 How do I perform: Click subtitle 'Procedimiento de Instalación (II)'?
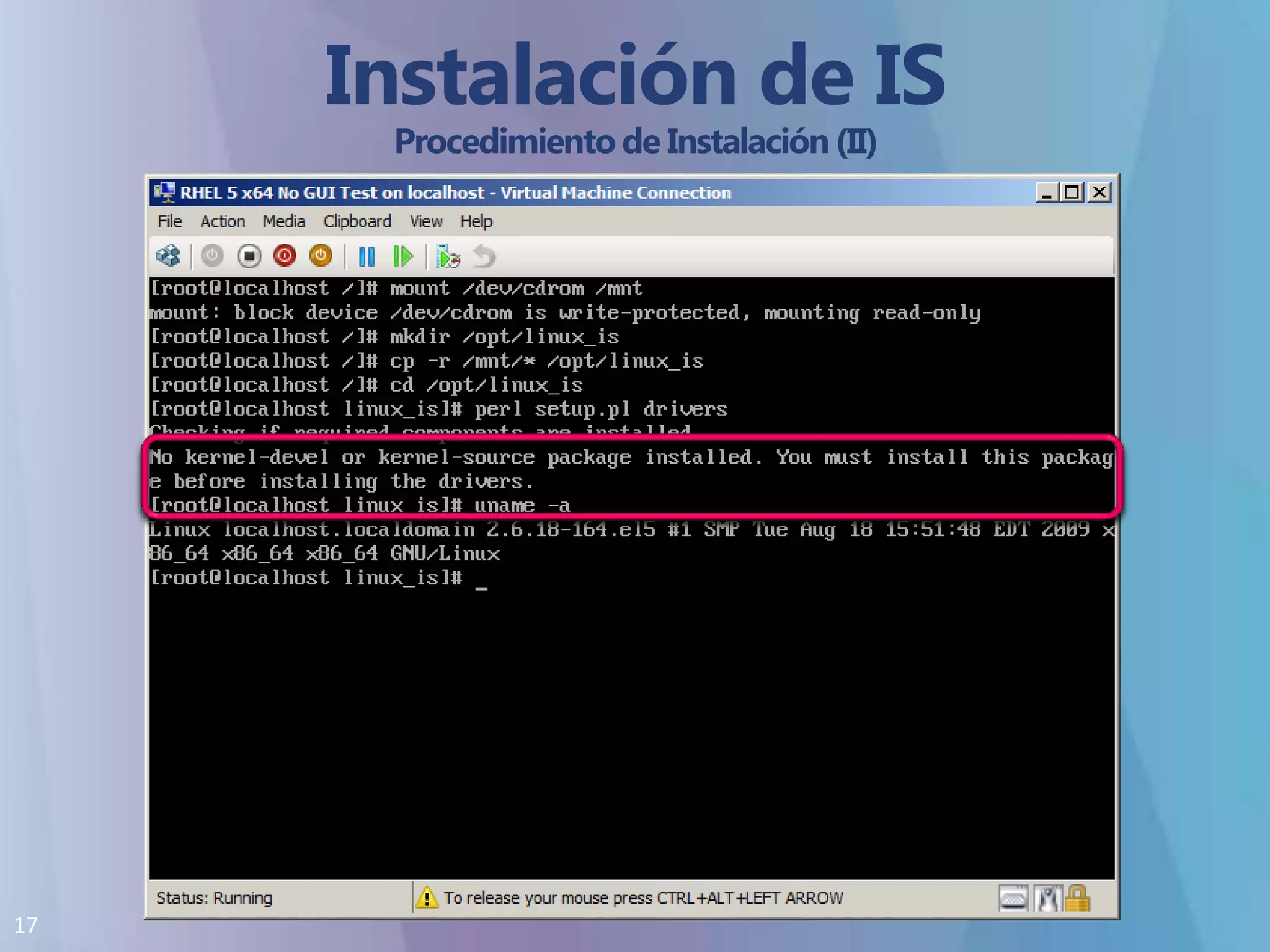[635, 142]
